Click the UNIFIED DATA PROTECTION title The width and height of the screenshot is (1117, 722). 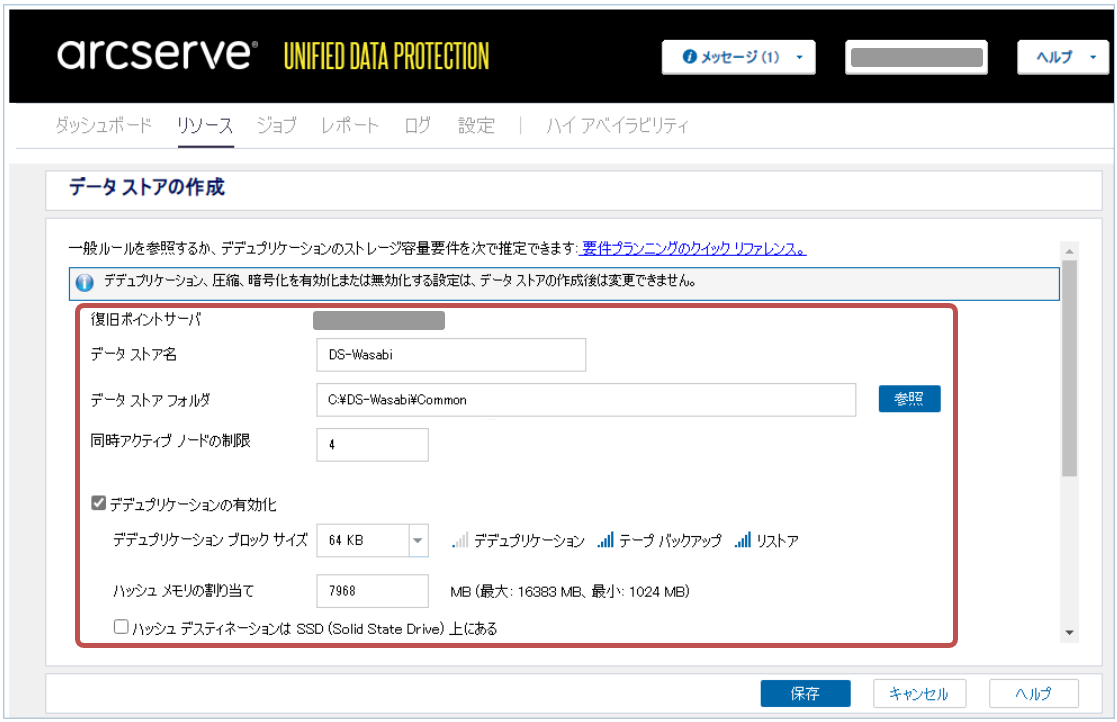pos(387,56)
